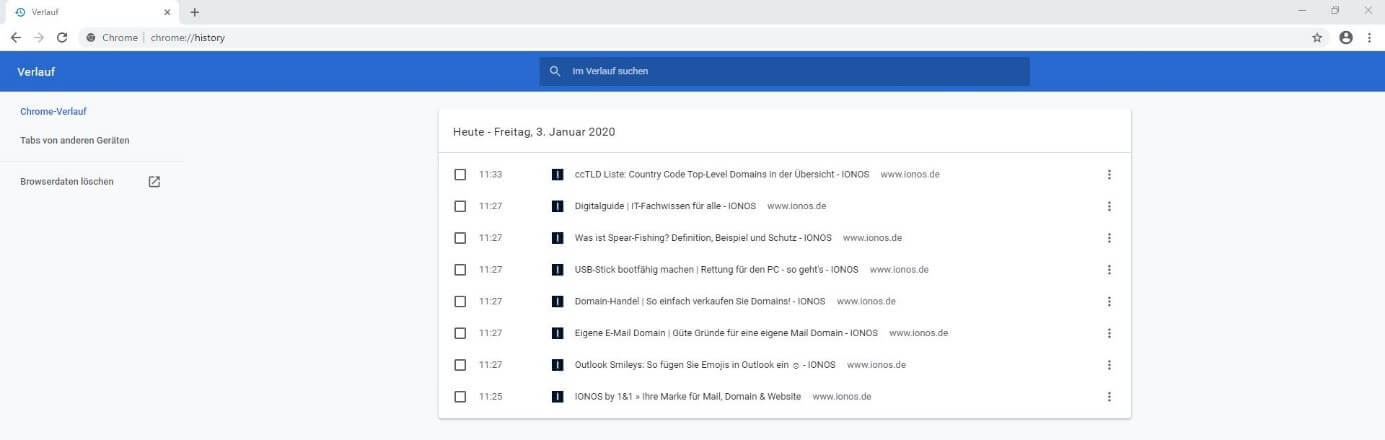Open more actions for Domain-Handel entry

click(1109, 301)
